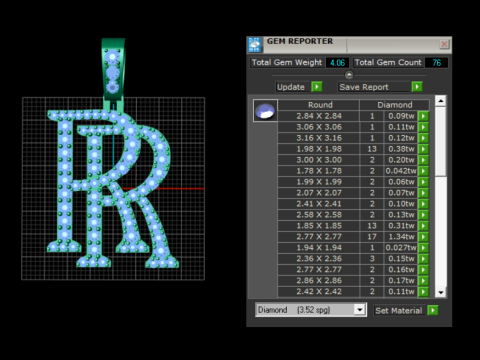Click green arrow on 3.00 X 3.00 row

[423, 160]
